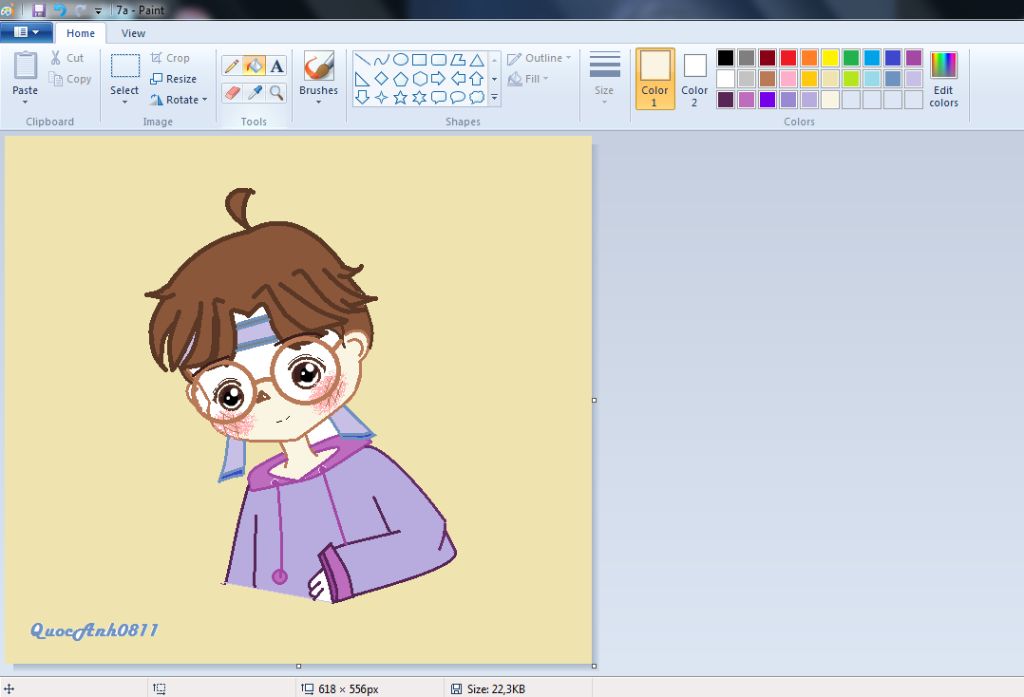Choose the Six-point star shape
The height and width of the screenshot is (697, 1024).
[x=419, y=97]
